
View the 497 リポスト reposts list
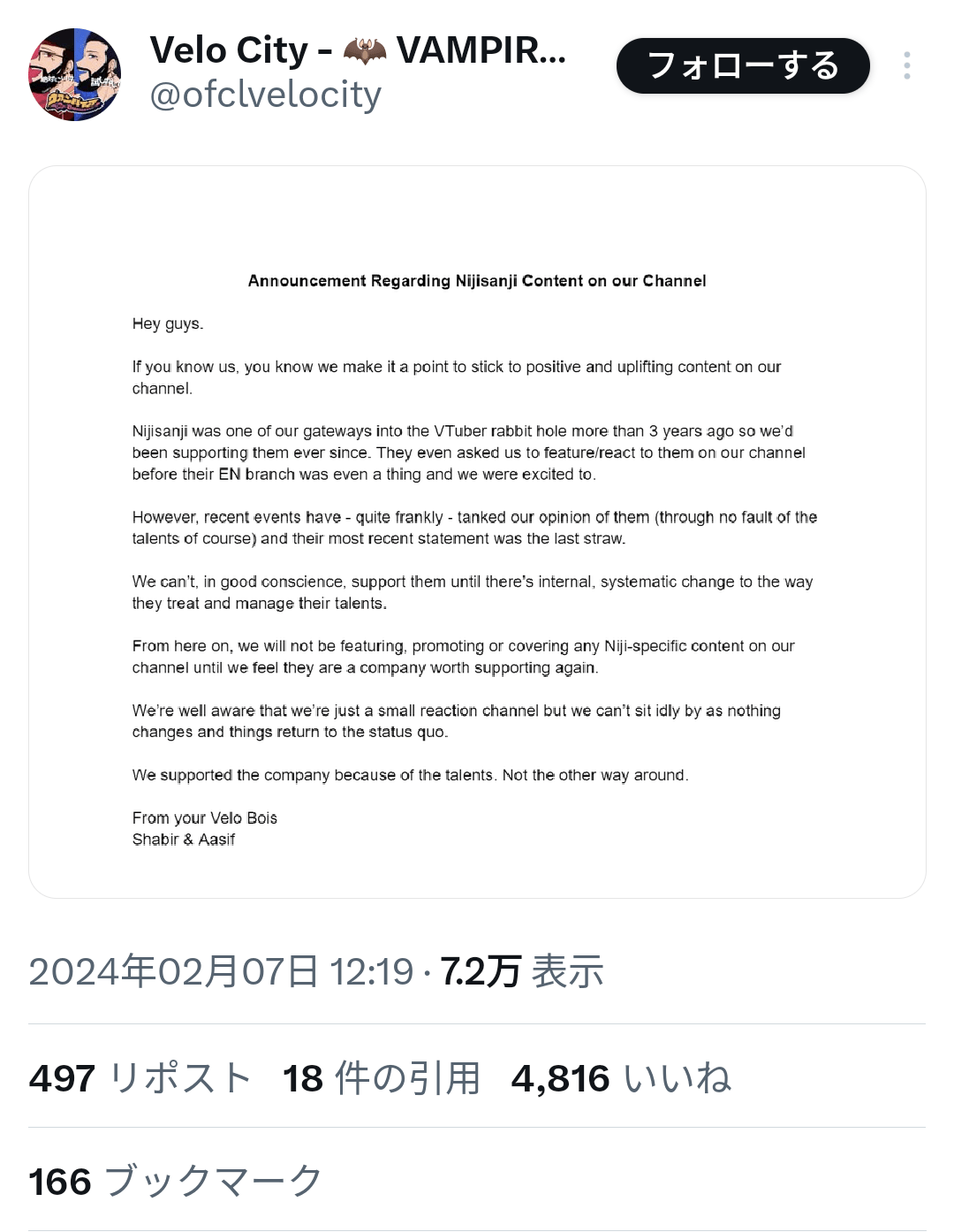[140, 1078]
